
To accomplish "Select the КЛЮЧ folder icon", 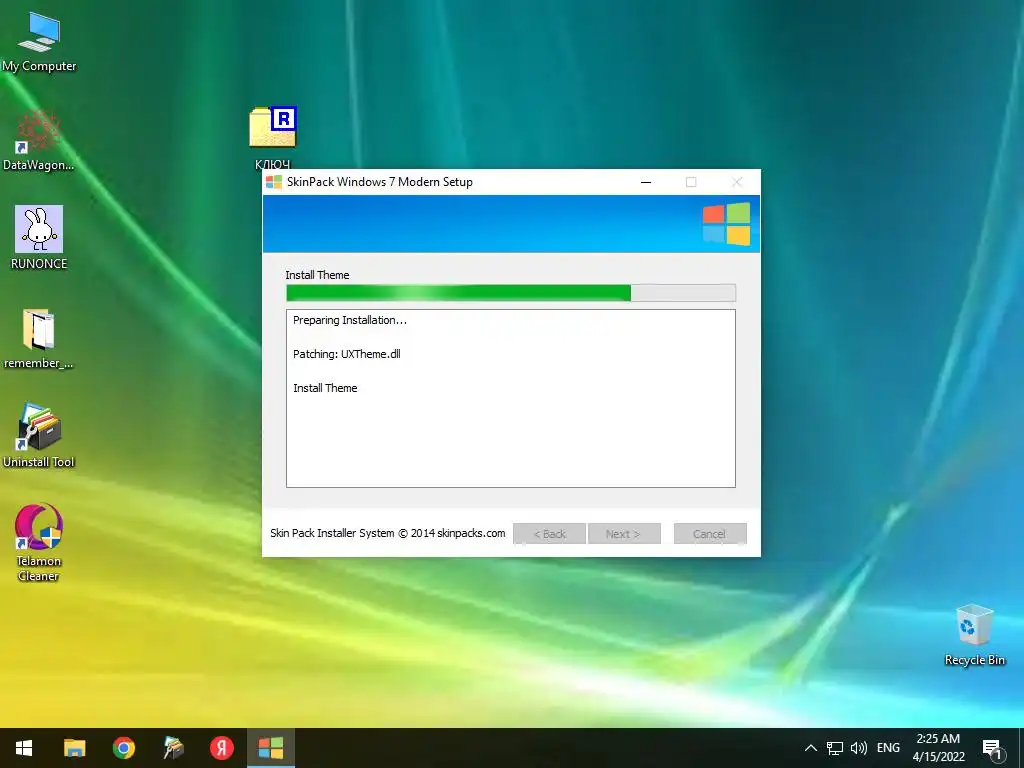I will click(272, 137).
